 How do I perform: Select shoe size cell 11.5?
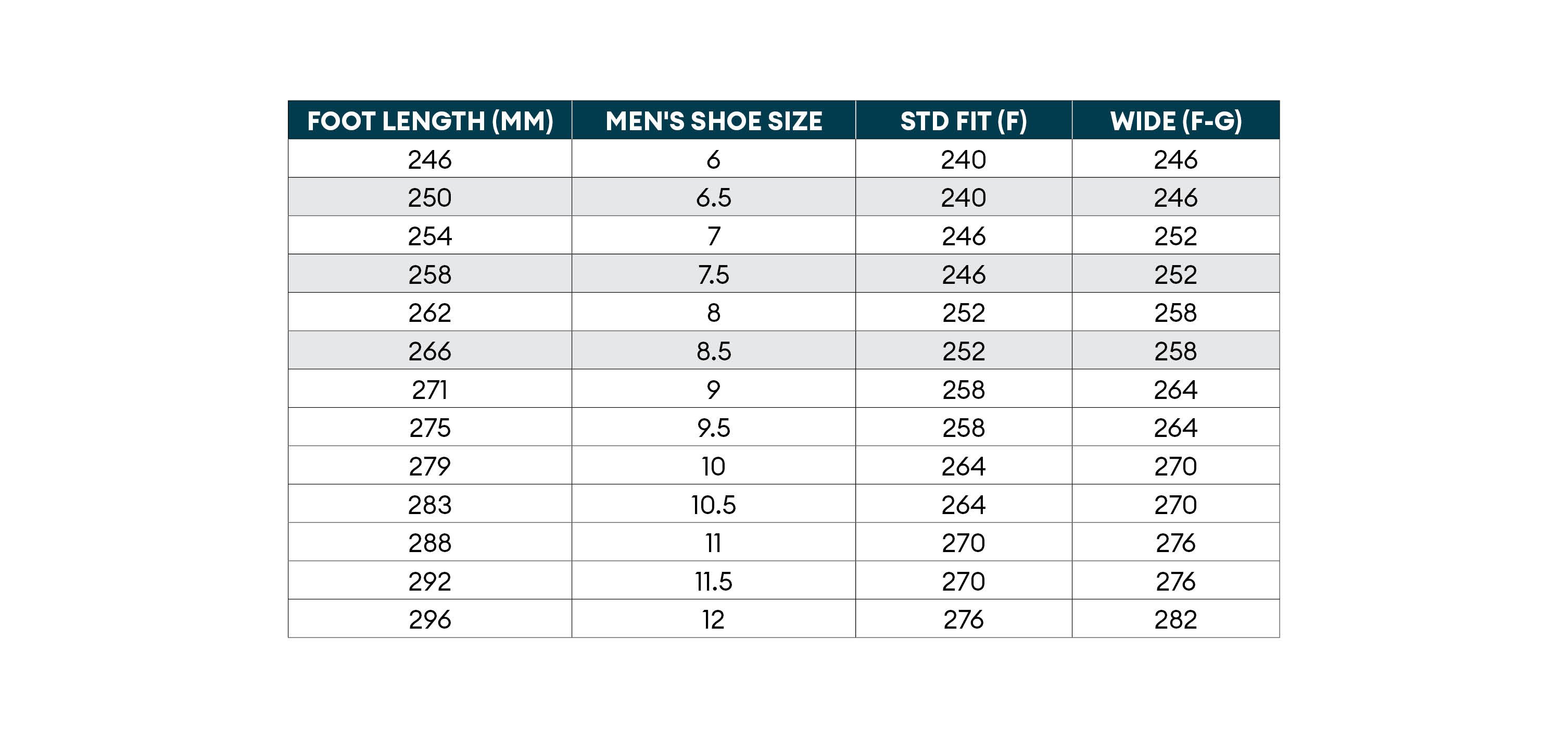click(x=713, y=581)
